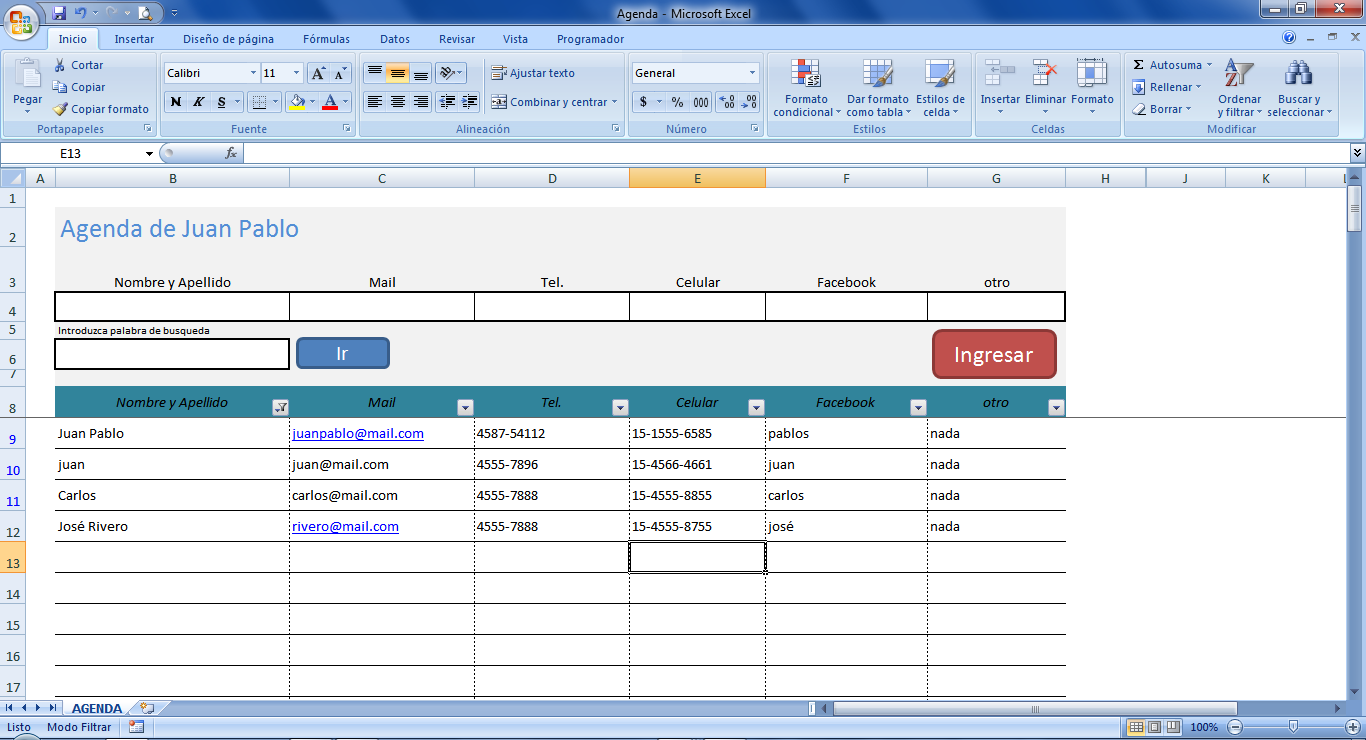The height and width of the screenshot is (740, 1366).
Task: Select Normal view in status bar
Action: point(1137,727)
